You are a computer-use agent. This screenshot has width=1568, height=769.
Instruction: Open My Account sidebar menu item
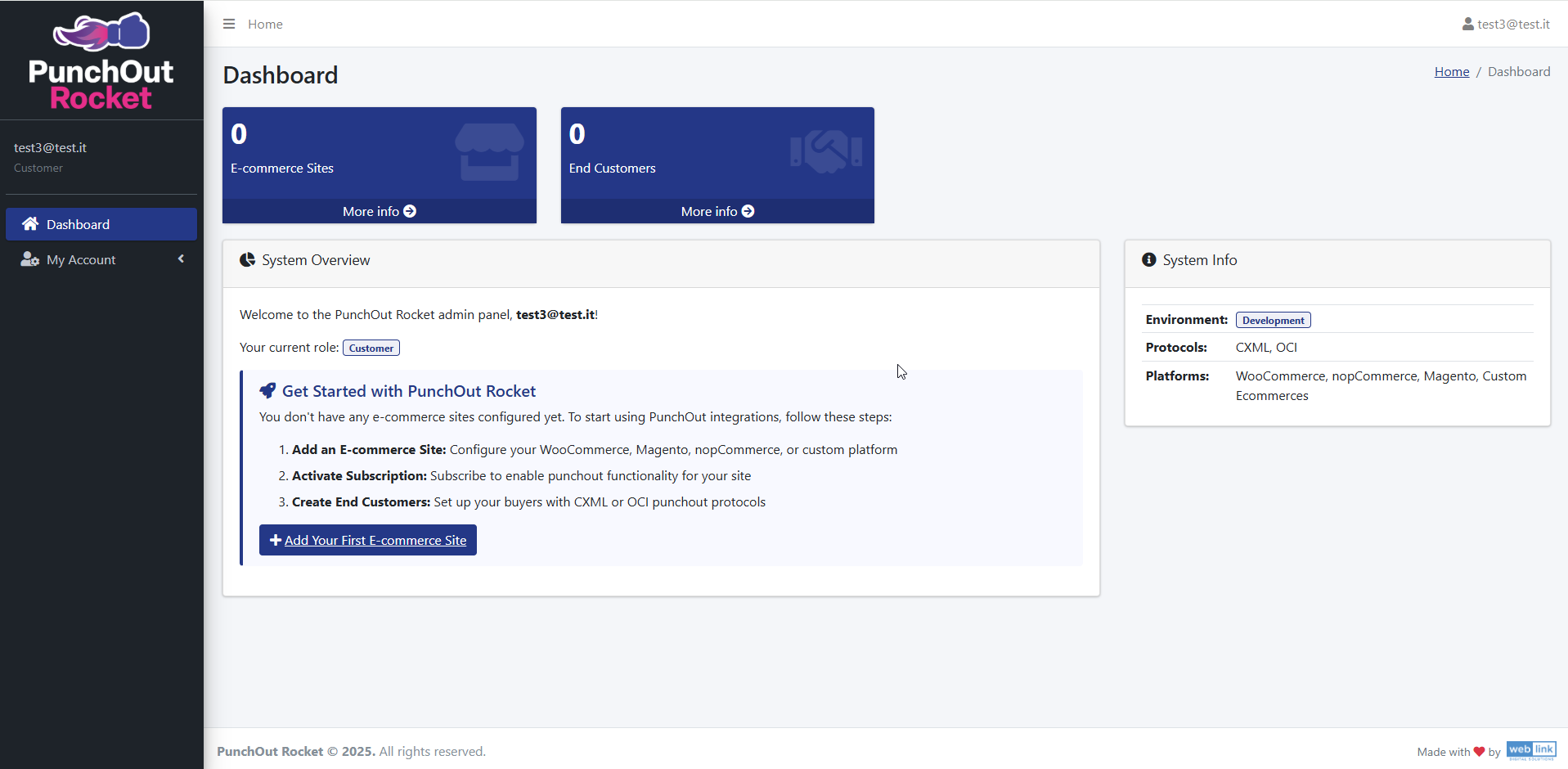pyautogui.click(x=81, y=259)
